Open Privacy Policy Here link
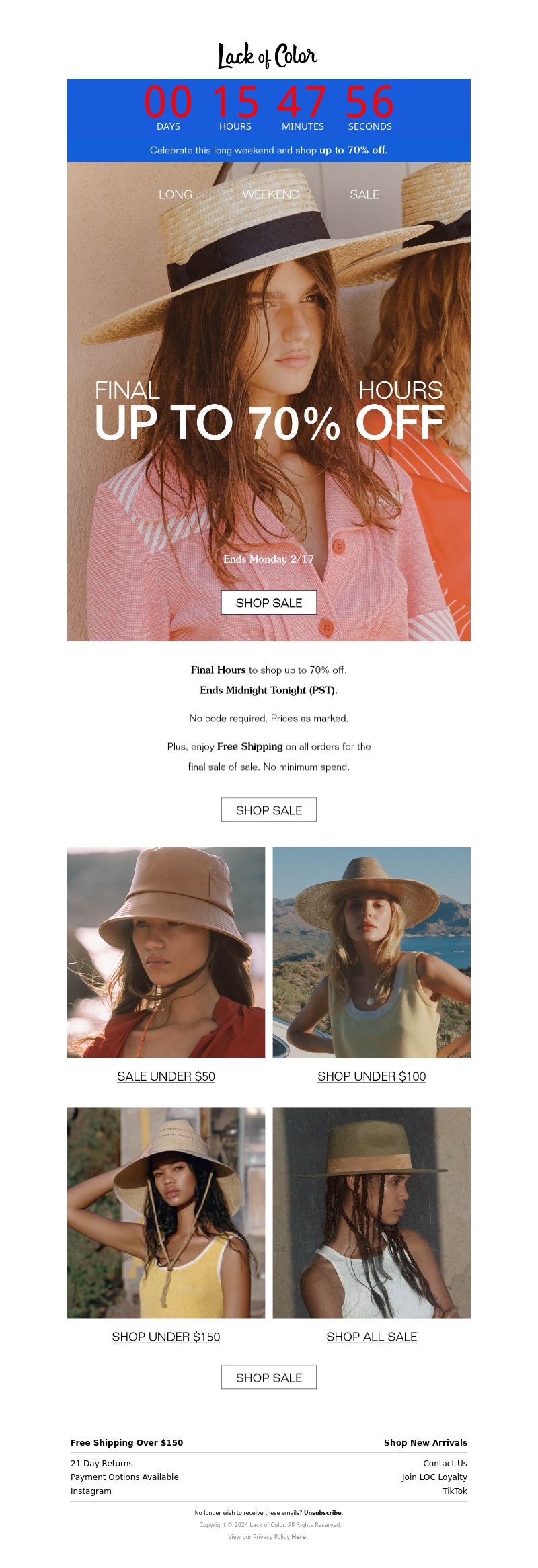Image resolution: width=538 pixels, height=1568 pixels. [299, 1537]
